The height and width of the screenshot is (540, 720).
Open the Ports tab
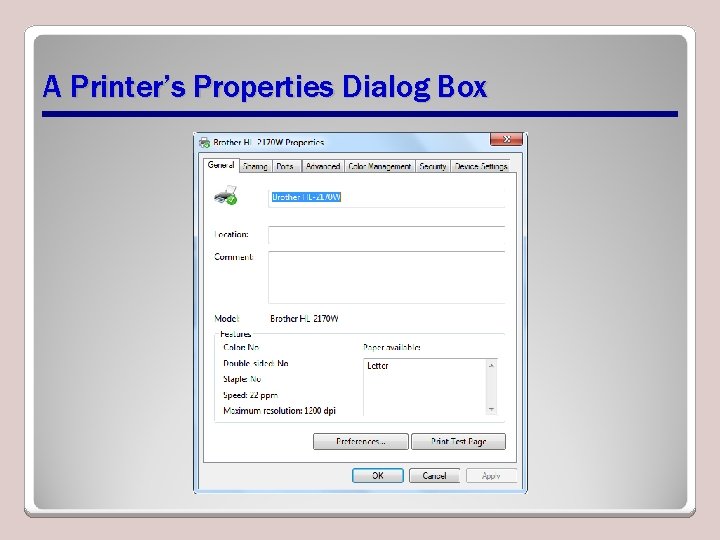click(x=285, y=167)
